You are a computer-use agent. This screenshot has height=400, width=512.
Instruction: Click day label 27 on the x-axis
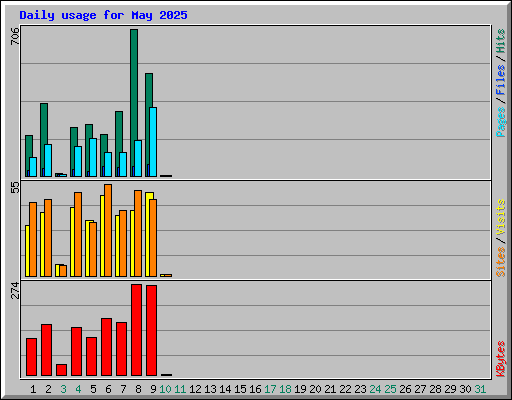click(420, 389)
